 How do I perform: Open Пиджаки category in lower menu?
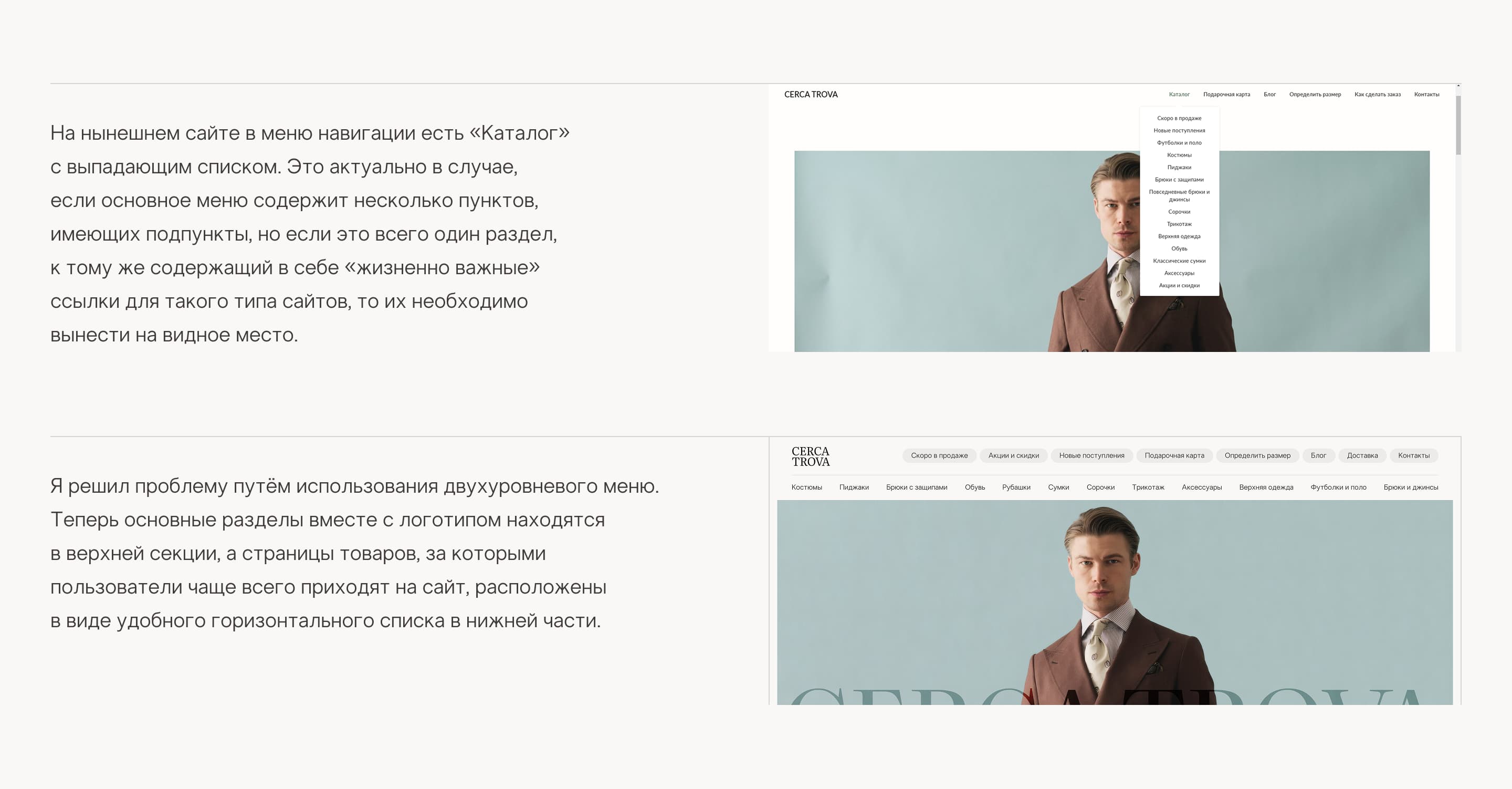(854, 487)
